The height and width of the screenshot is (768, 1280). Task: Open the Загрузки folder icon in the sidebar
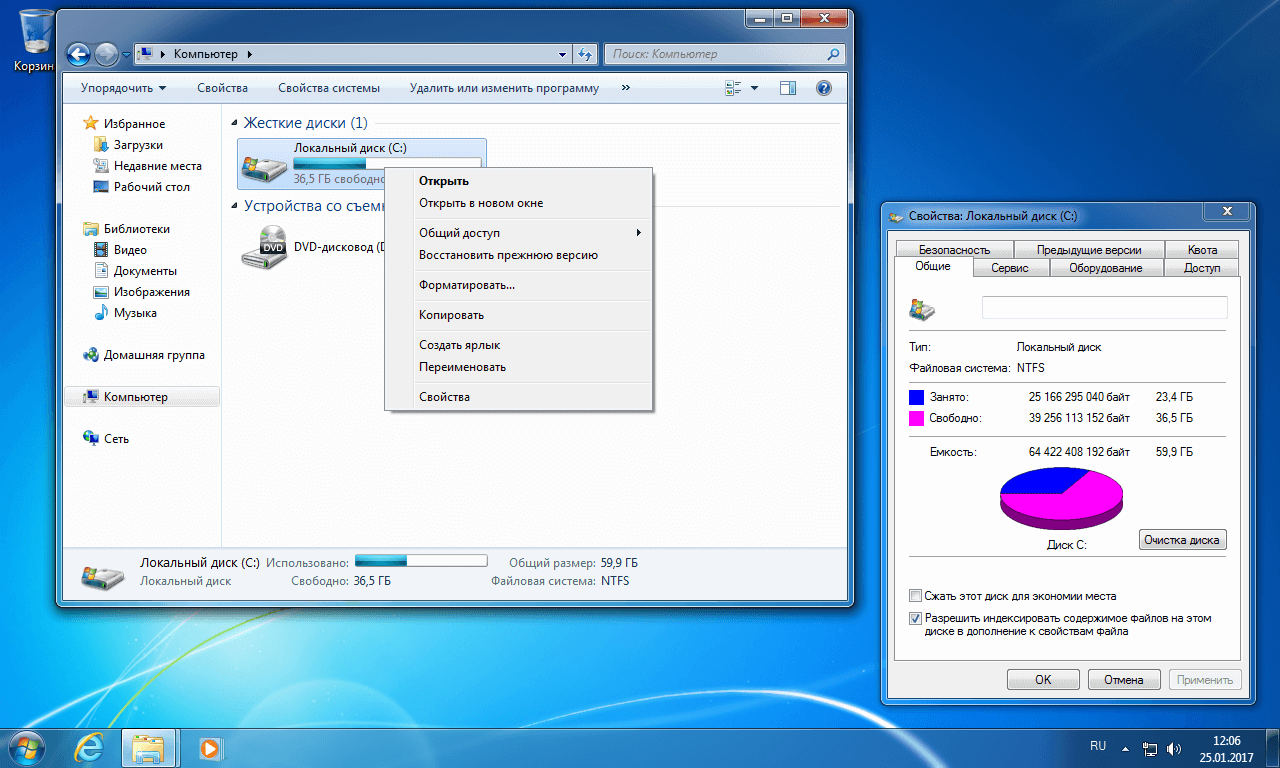click(x=101, y=145)
